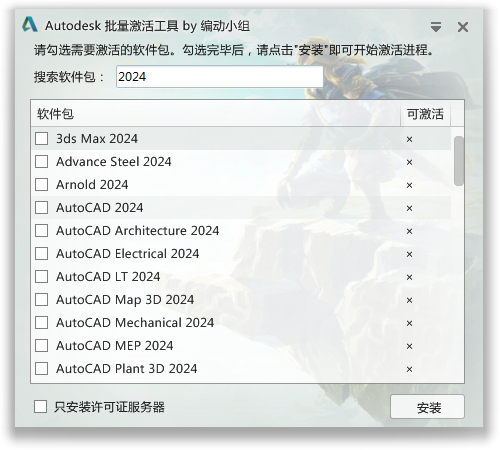
Task: Check the 3ds Max 2024 checkbox
Action: click(x=41, y=138)
